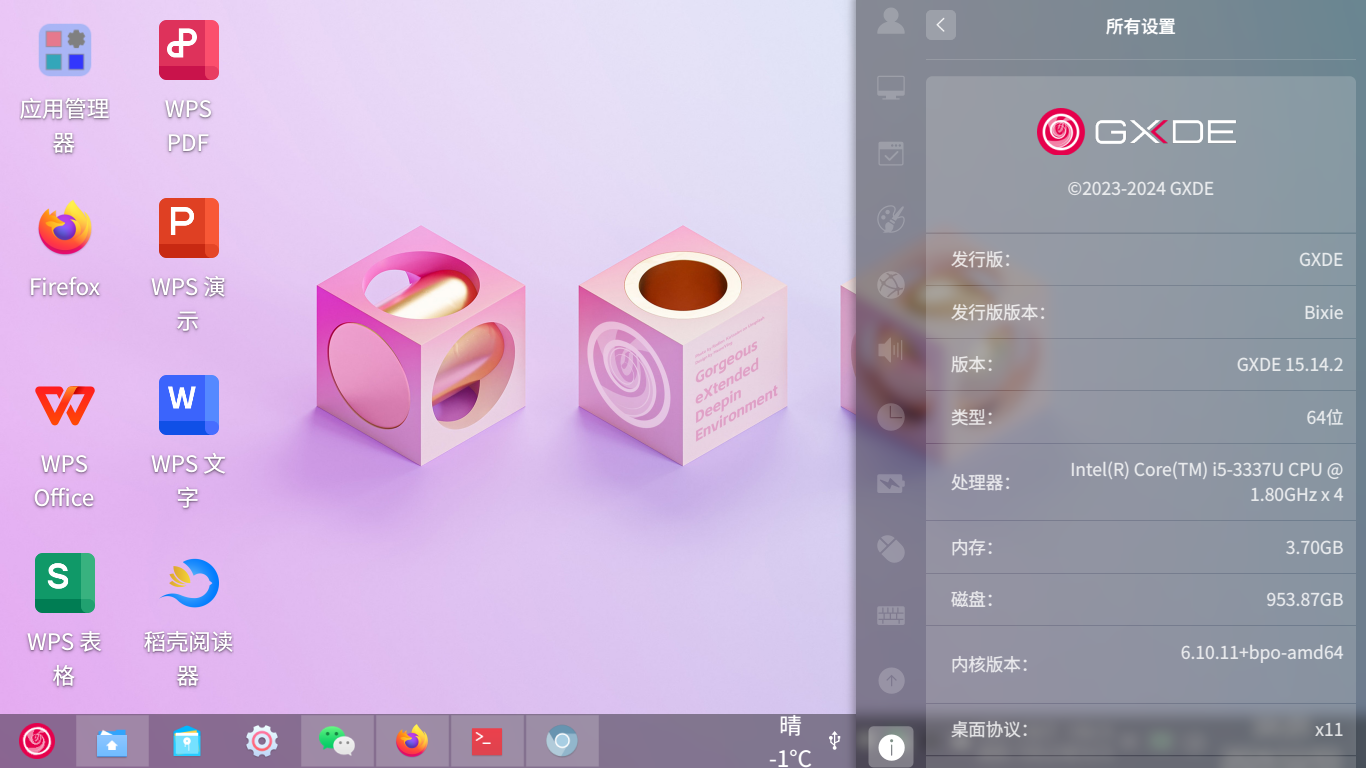The height and width of the screenshot is (768, 1366).
Task: Launch the app store from the taskbar
Action: [187, 741]
